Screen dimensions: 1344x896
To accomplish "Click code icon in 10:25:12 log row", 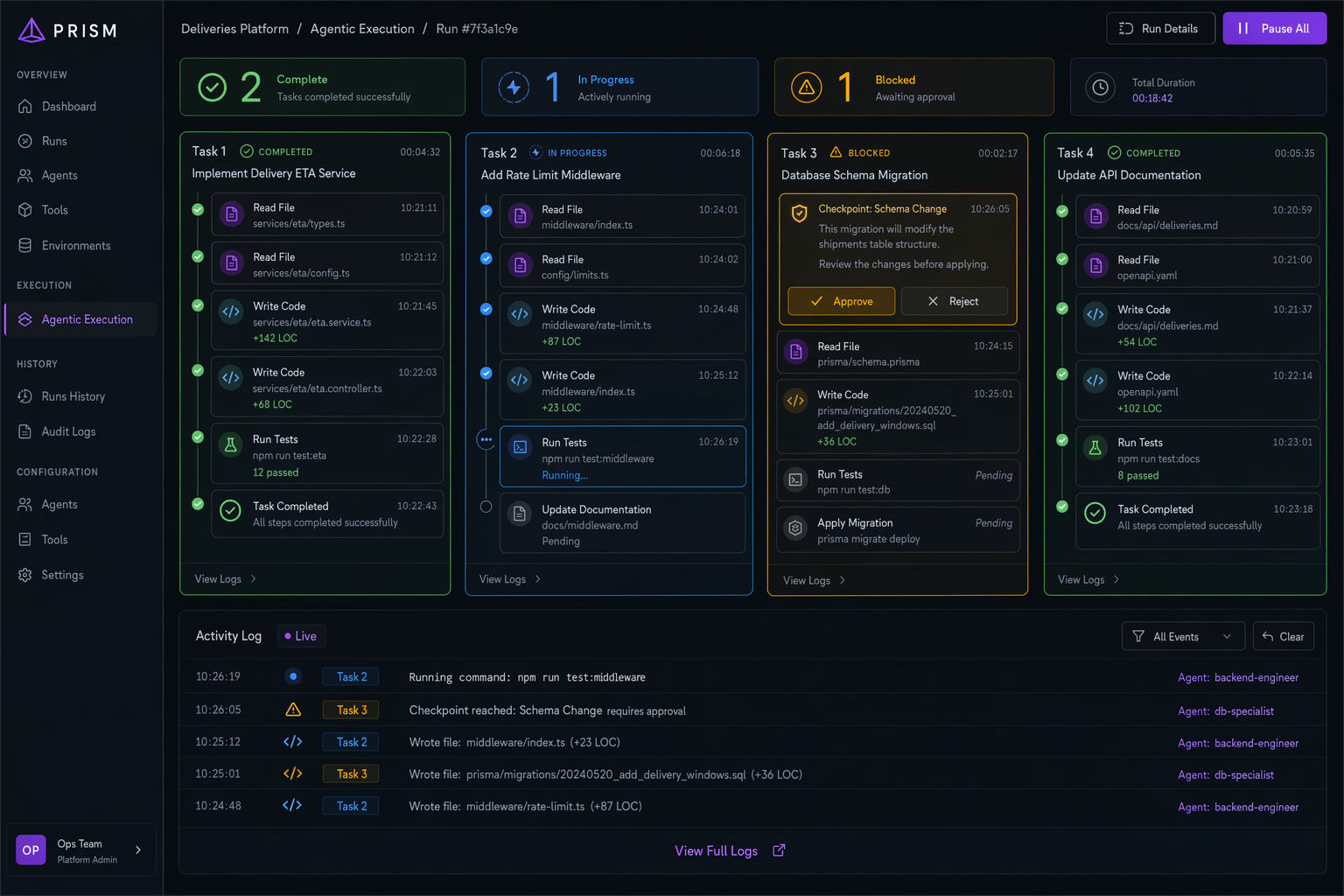I will click(293, 742).
